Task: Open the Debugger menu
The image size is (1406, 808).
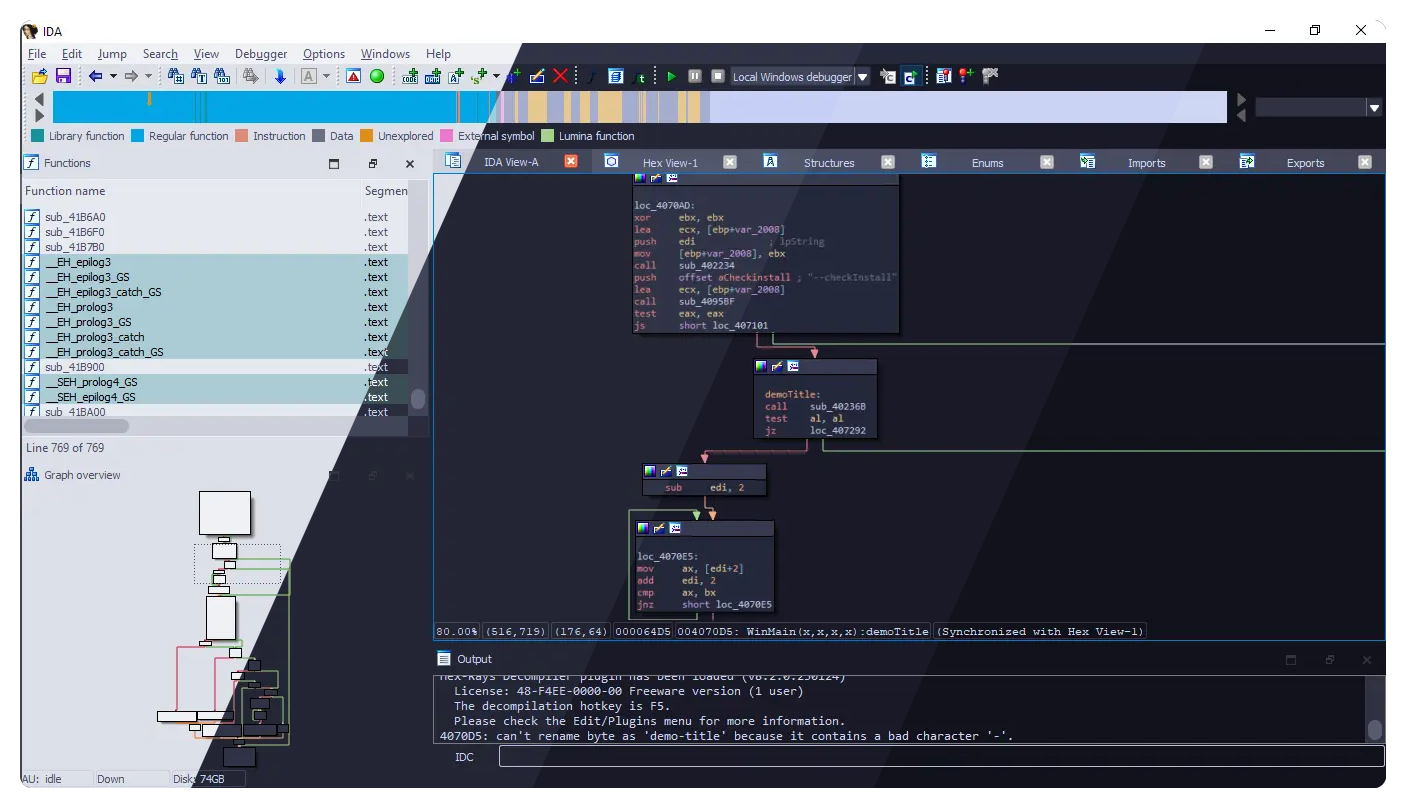Action: point(261,54)
